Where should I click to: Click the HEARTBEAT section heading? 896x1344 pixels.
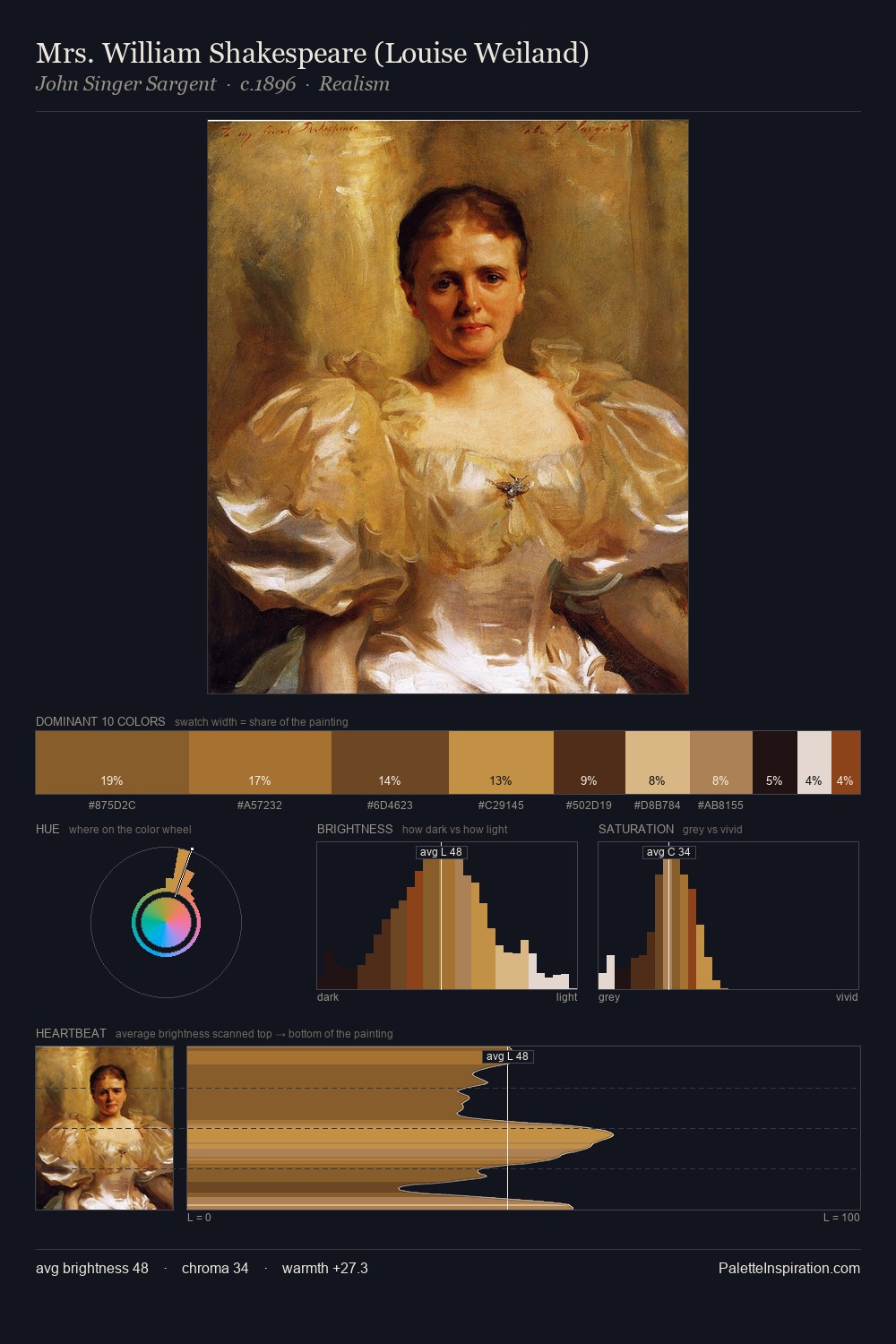tap(71, 1033)
